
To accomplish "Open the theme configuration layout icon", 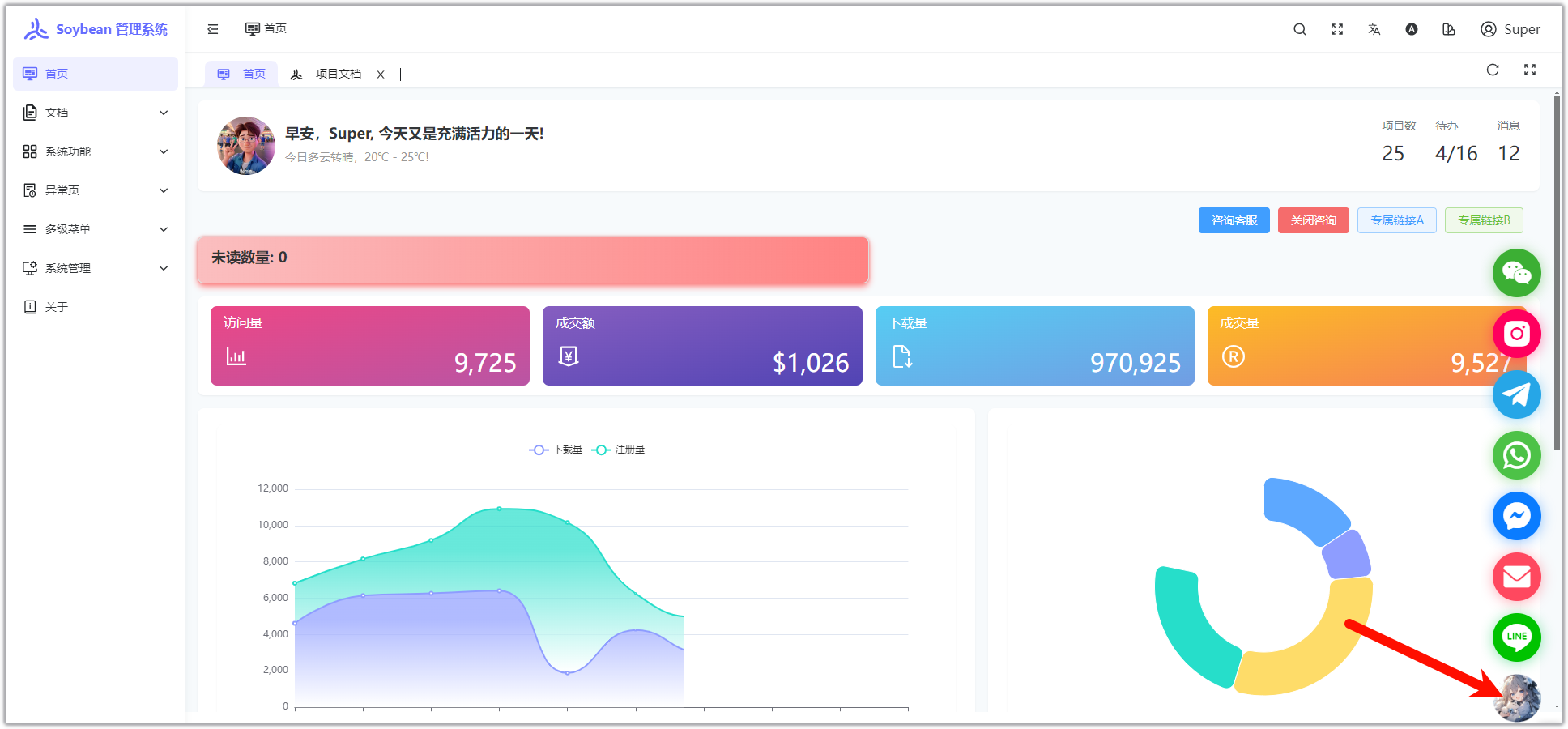I will tap(1449, 29).
